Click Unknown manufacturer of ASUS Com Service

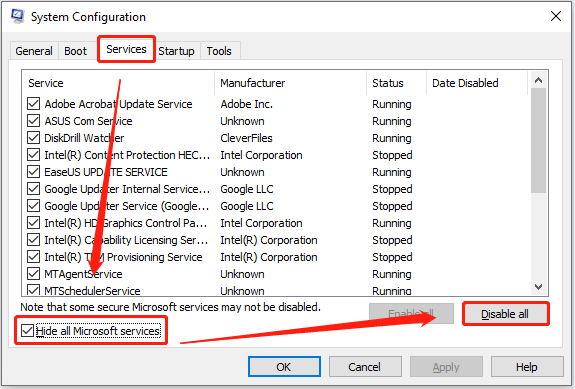[x=242, y=121]
